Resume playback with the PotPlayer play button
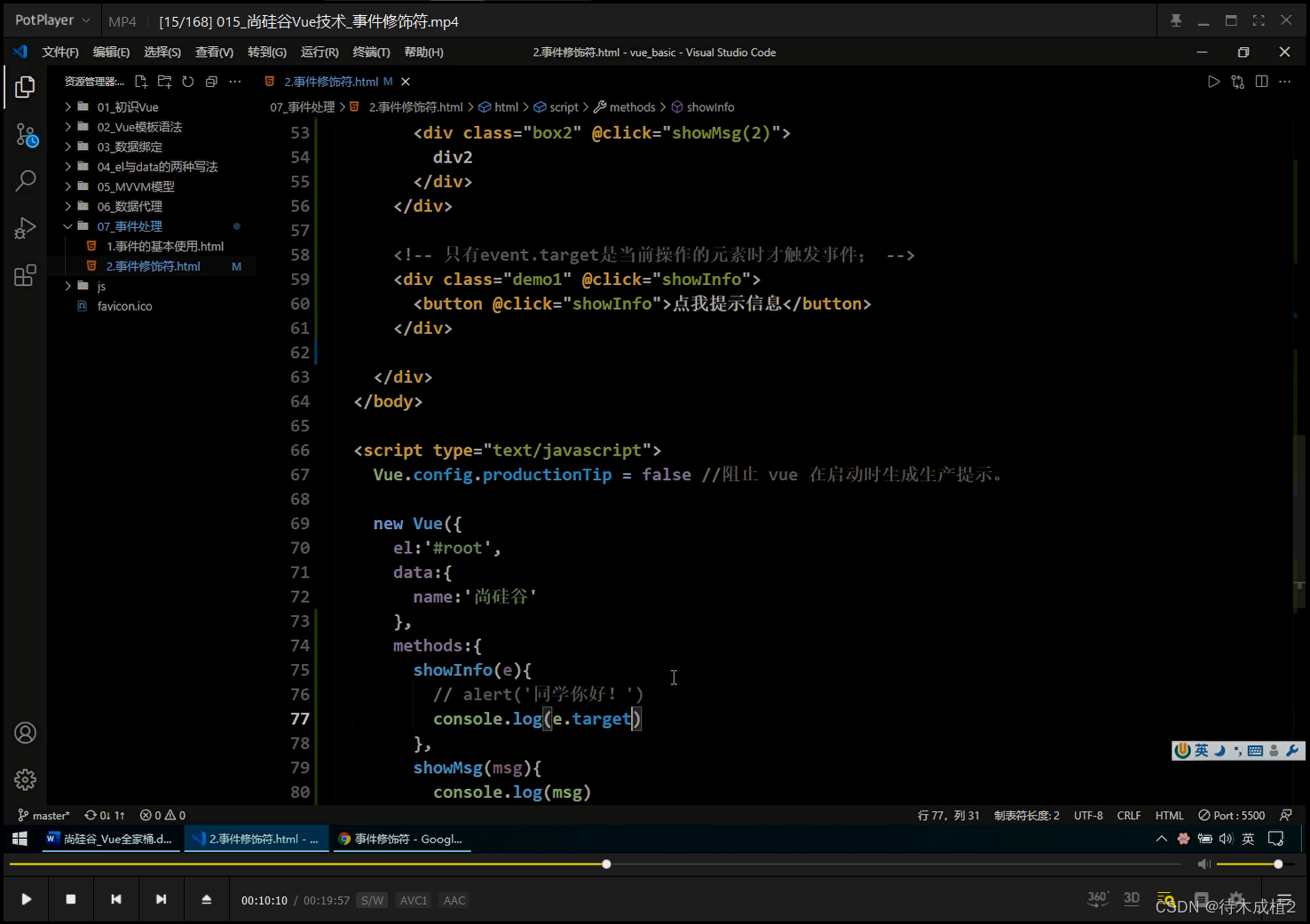The height and width of the screenshot is (924, 1310). (x=26, y=899)
